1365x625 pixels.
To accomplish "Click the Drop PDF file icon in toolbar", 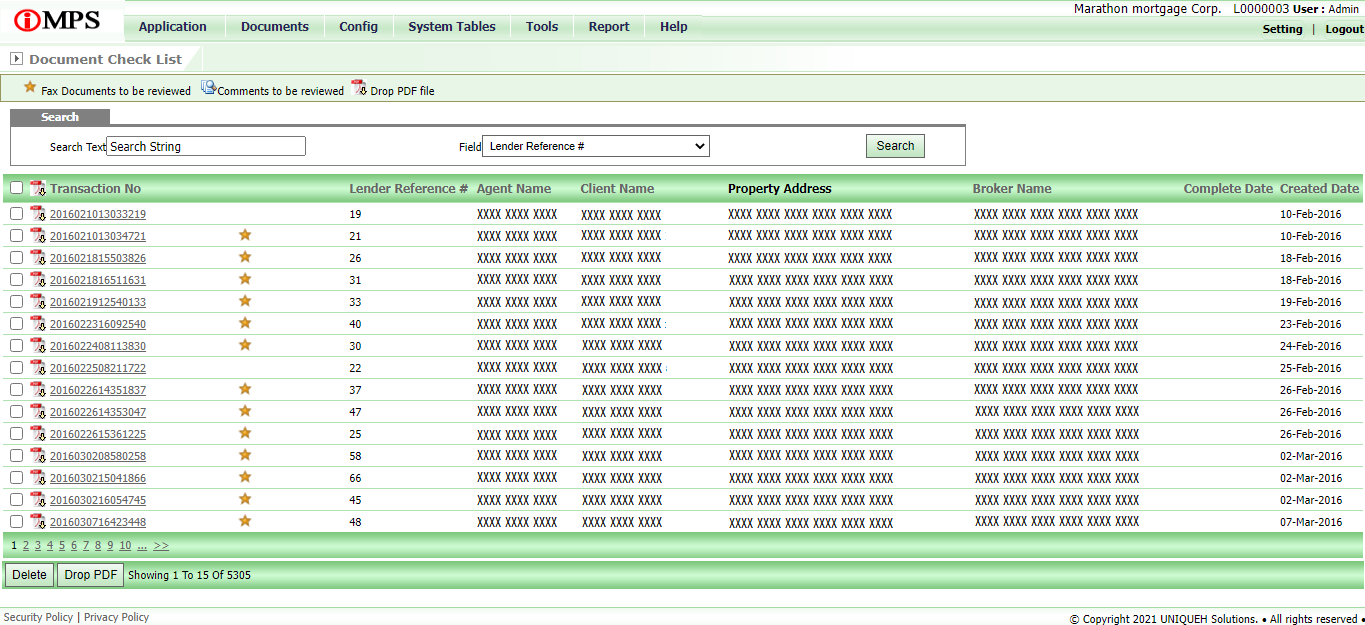I will point(359,88).
